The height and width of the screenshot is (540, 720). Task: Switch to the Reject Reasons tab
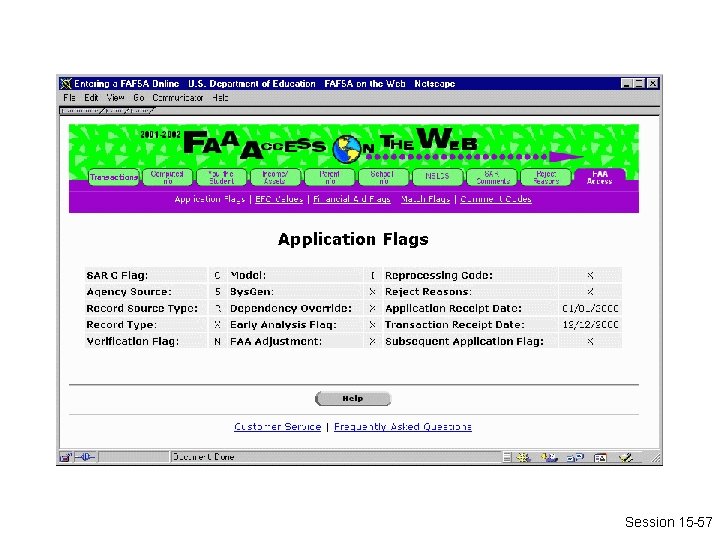pos(546,177)
